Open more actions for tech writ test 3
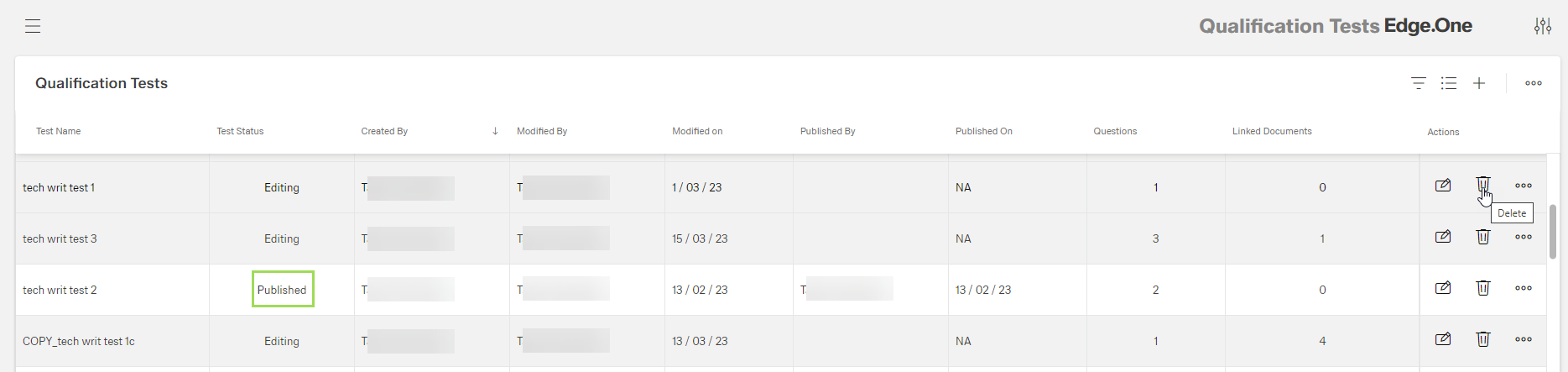The image size is (1568, 372). pyautogui.click(x=1524, y=237)
